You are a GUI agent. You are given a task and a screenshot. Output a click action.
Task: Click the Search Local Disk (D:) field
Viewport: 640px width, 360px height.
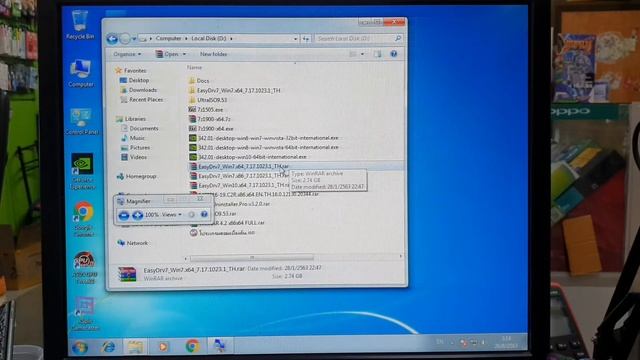click(354, 38)
